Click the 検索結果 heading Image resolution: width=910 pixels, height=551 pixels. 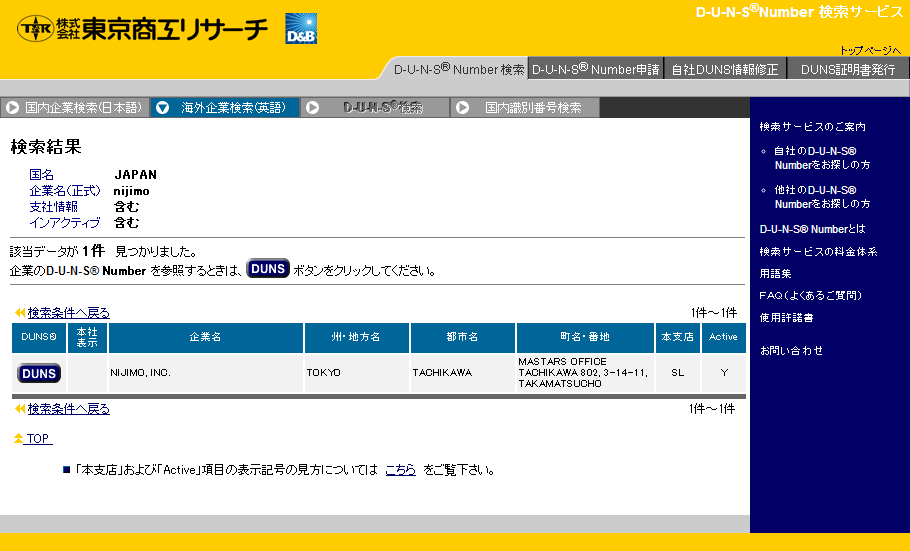coord(46,147)
